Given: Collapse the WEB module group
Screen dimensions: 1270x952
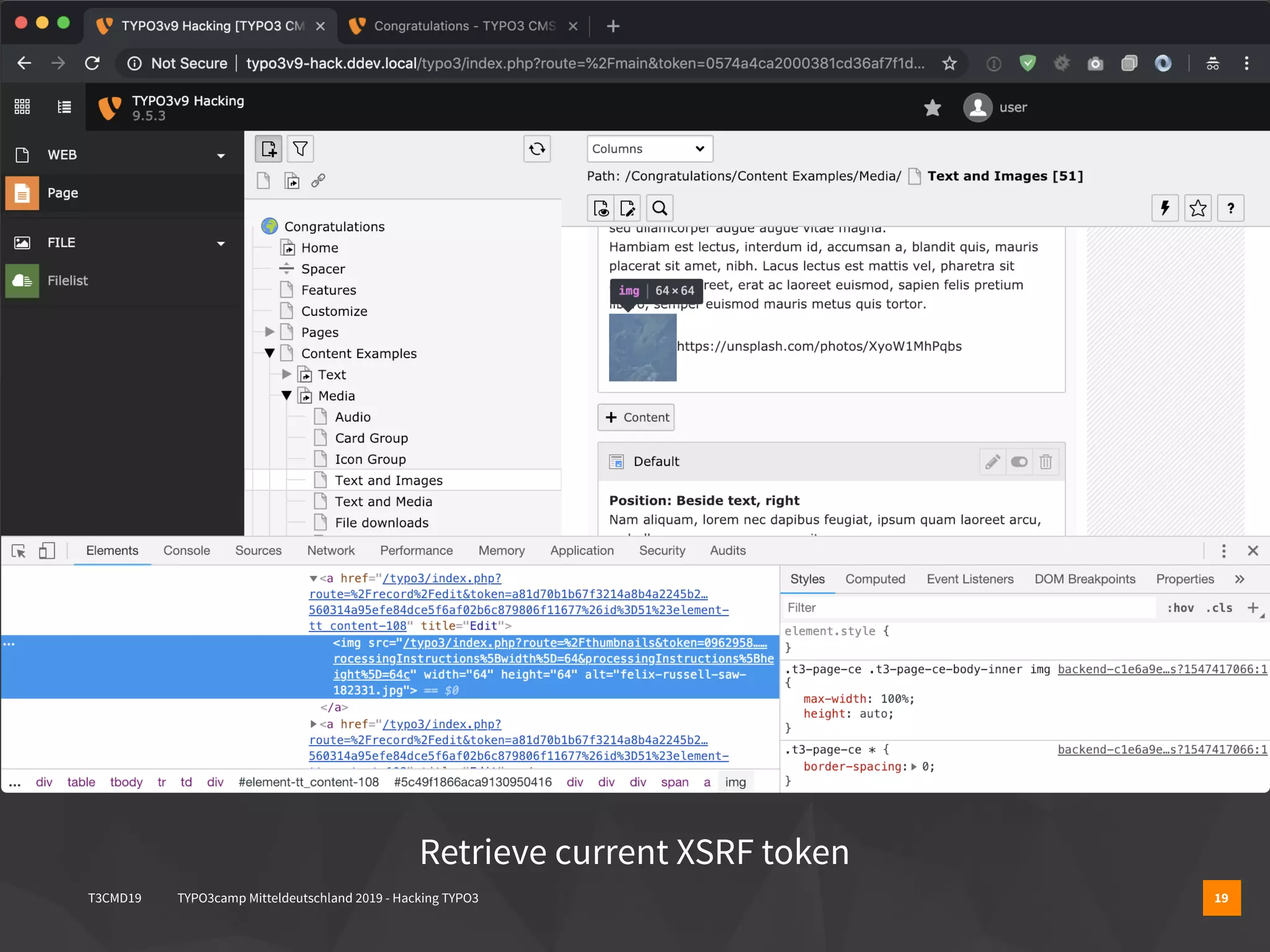Looking at the screenshot, I should pyautogui.click(x=221, y=156).
